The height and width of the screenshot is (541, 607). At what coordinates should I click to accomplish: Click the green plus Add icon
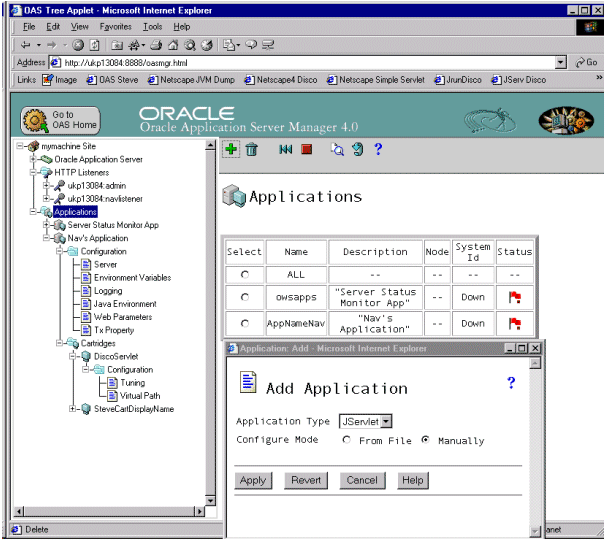231,149
